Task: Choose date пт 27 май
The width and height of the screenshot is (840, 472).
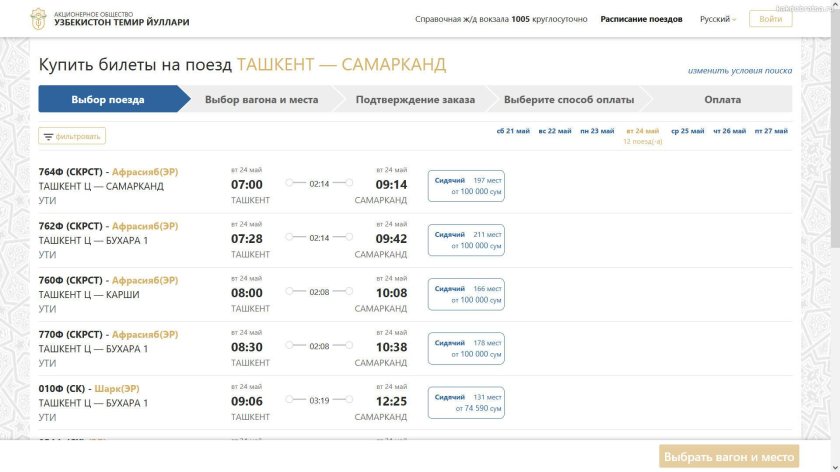Action: 771,131
